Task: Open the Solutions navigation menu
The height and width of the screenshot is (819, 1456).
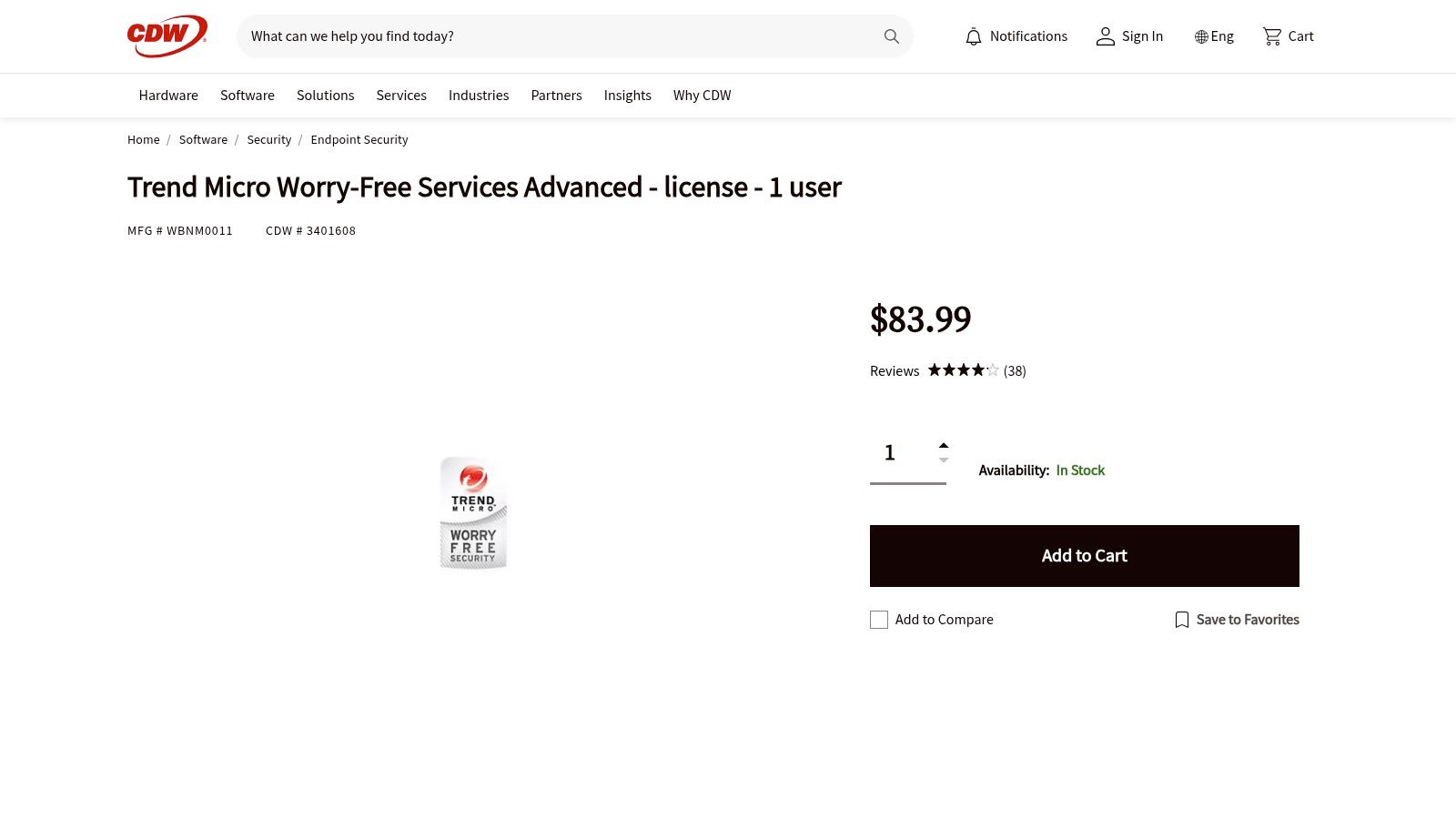Action: point(325,95)
